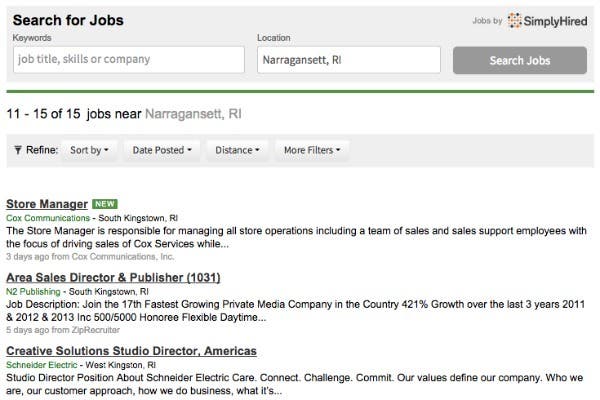This screenshot has height=400, width=600.
Task: Click the 'Jobs by' attribution text
Action: click(x=487, y=21)
